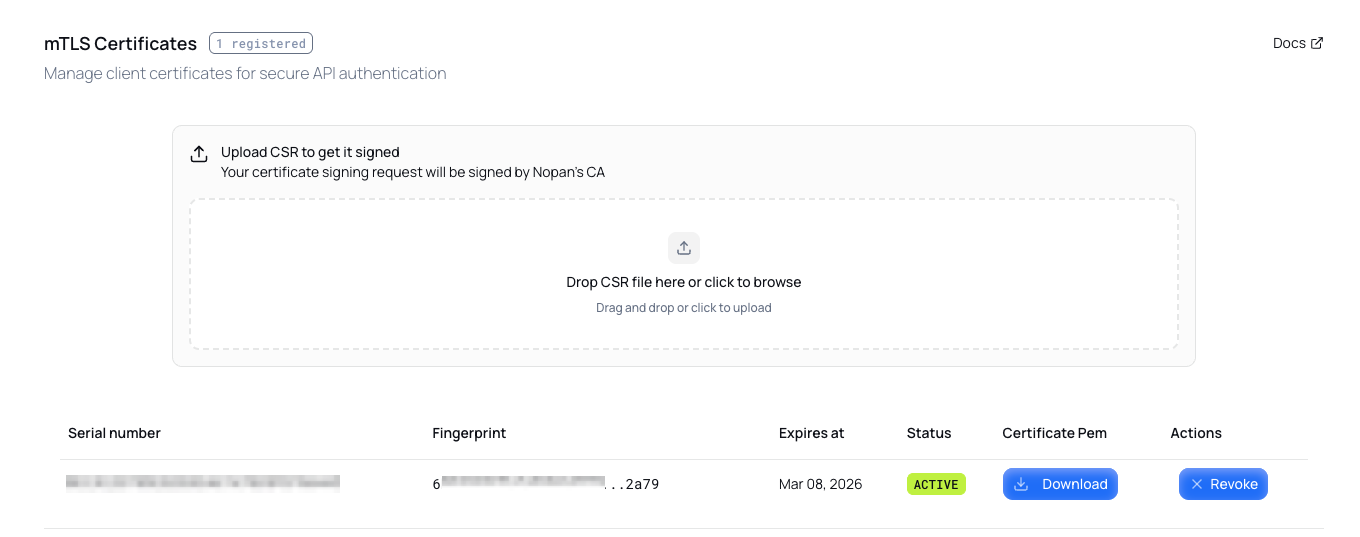
Task: Click the X icon in the Revoke button
Action: 1197,484
